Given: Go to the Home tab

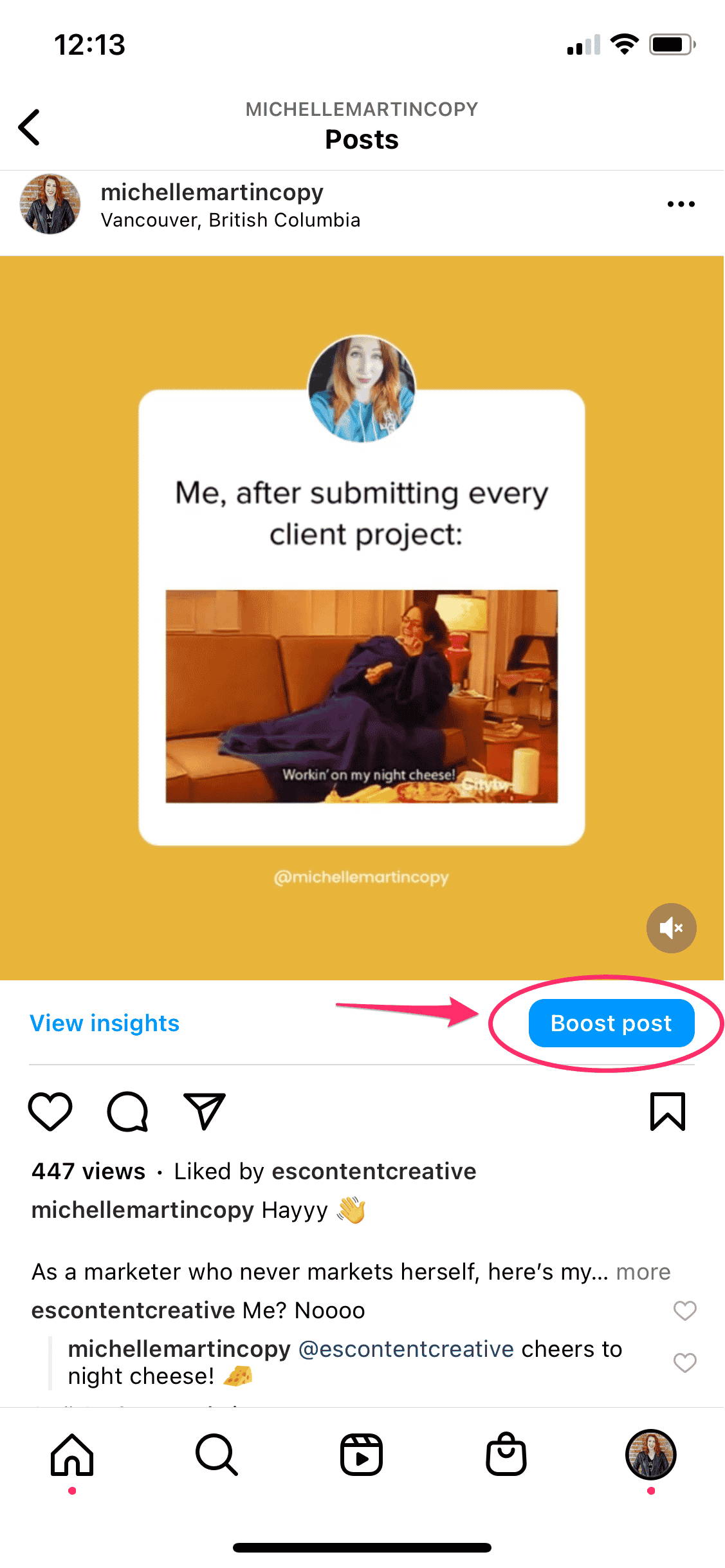Looking at the screenshot, I should point(72,1455).
